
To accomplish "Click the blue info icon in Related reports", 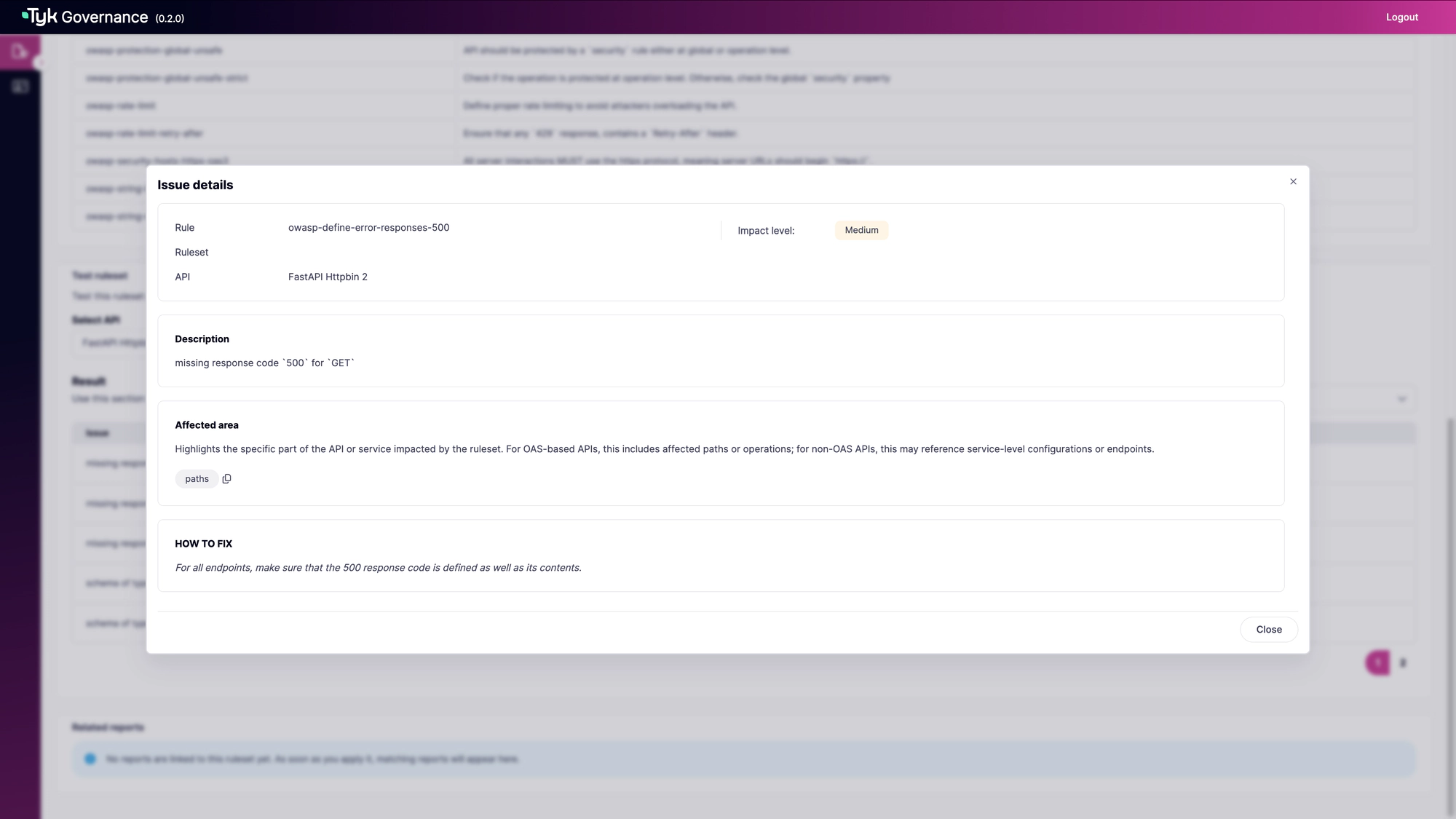I will 90,759.
